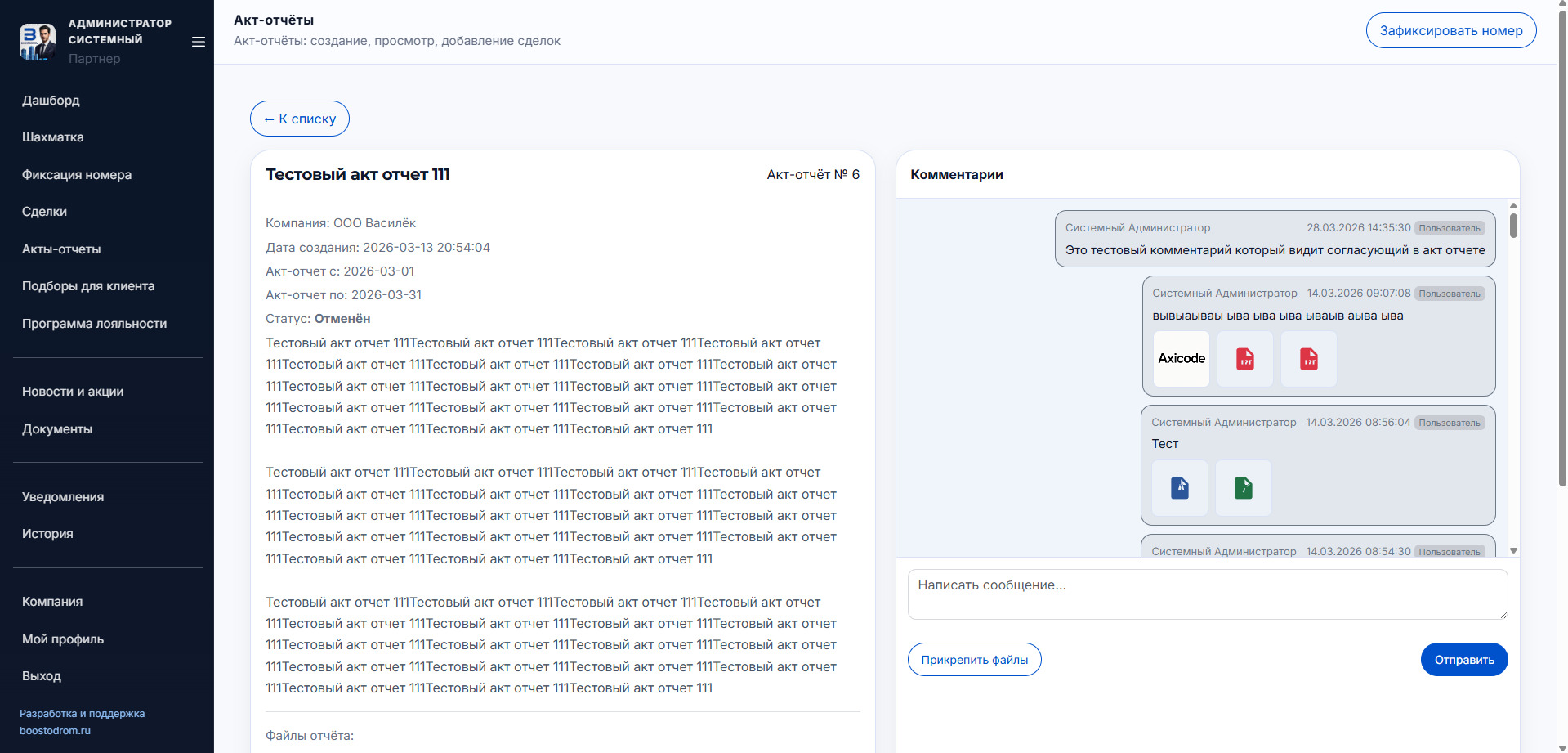Return using the К списку button
Screen dimensions: 1568x753
(299, 119)
